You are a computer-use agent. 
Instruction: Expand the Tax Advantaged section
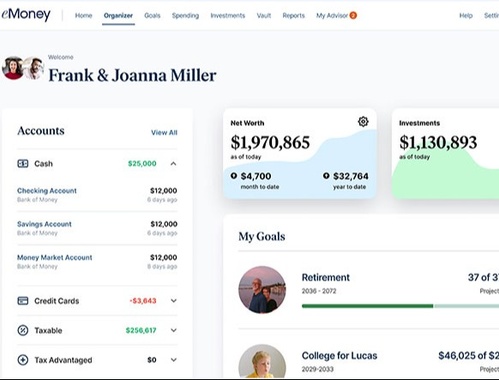click(173, 360)
